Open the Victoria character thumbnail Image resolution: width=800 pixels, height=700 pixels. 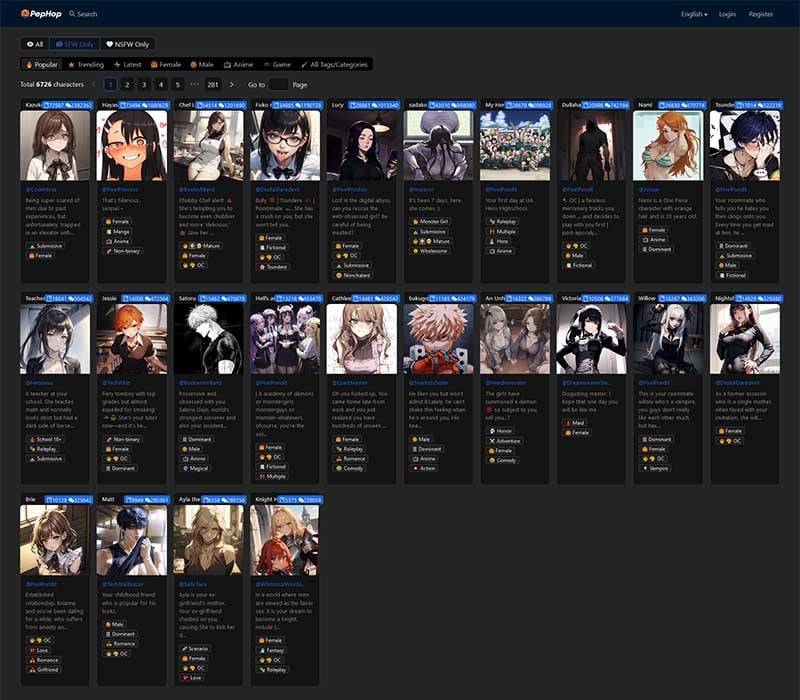pyautogui.click(x=591, y=339)
